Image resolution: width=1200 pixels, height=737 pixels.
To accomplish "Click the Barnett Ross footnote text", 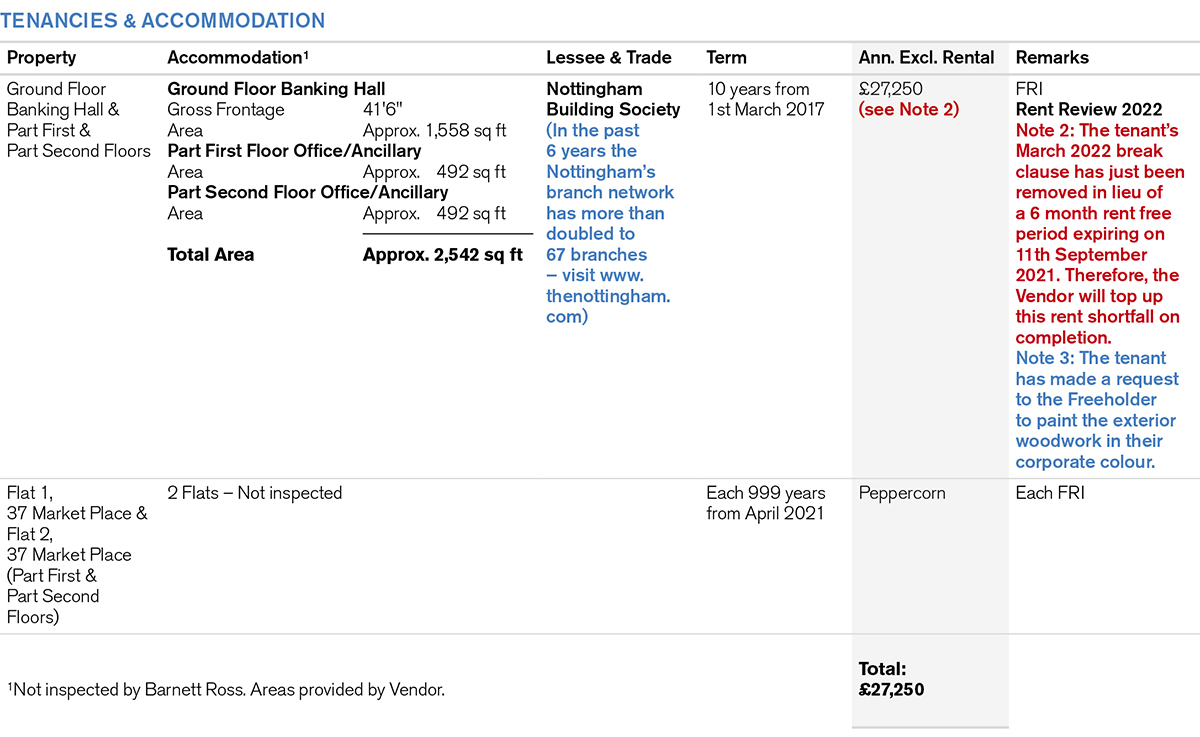I will (226, 689).
